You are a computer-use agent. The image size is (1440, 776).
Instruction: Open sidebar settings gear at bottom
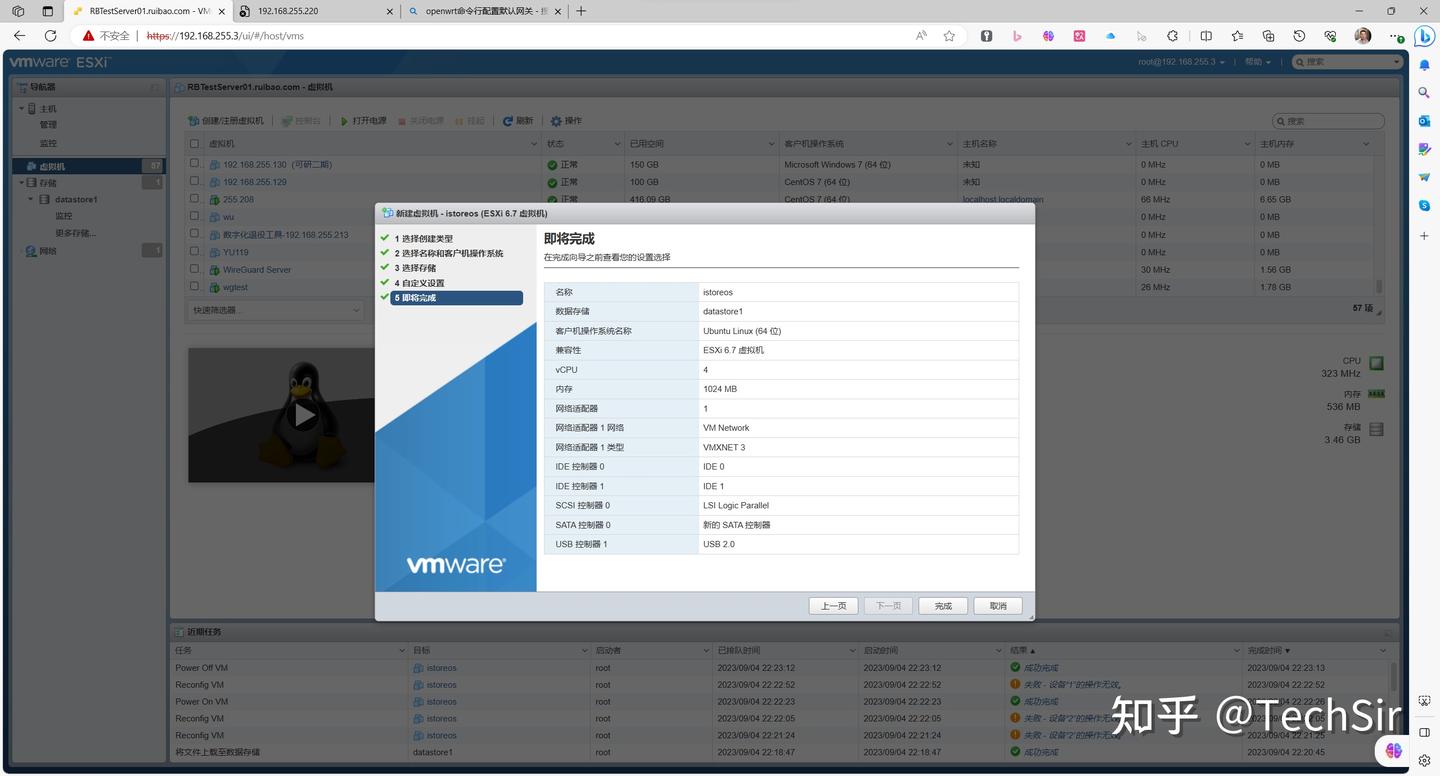click(x=1425, y=758)
